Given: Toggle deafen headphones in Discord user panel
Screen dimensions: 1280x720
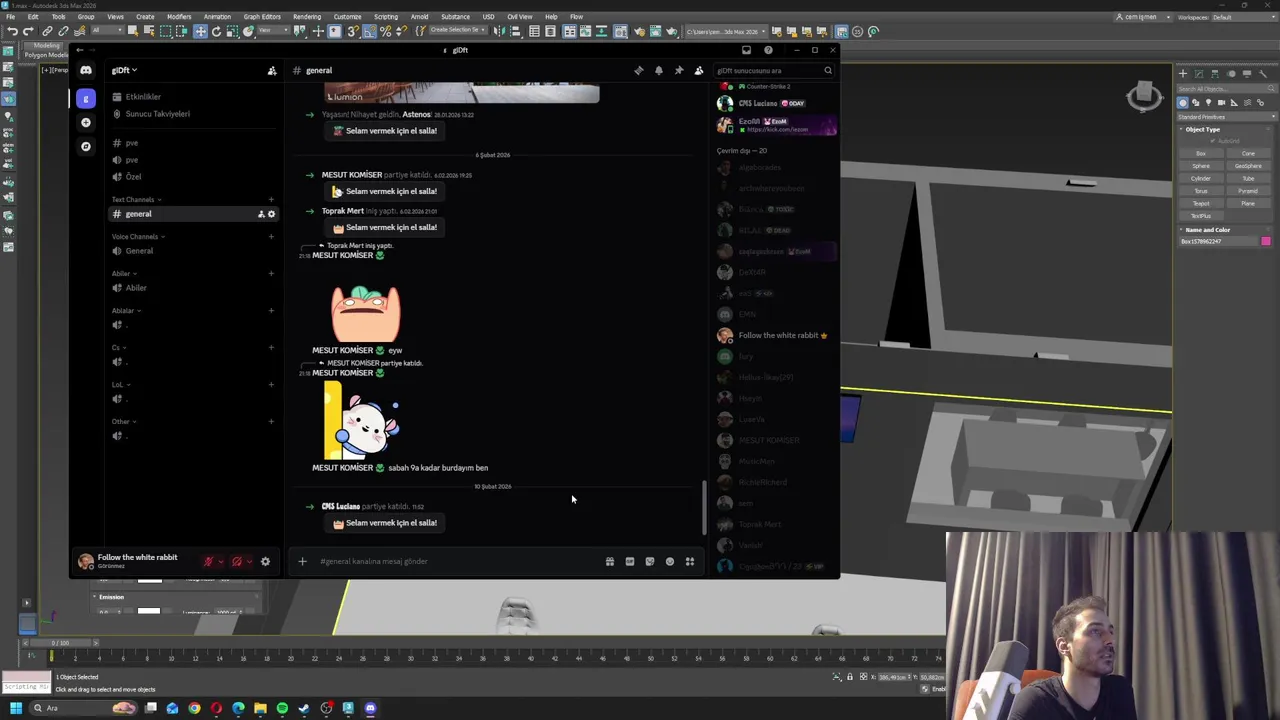Looking at the screenshot, I should [x=237, y=561].
